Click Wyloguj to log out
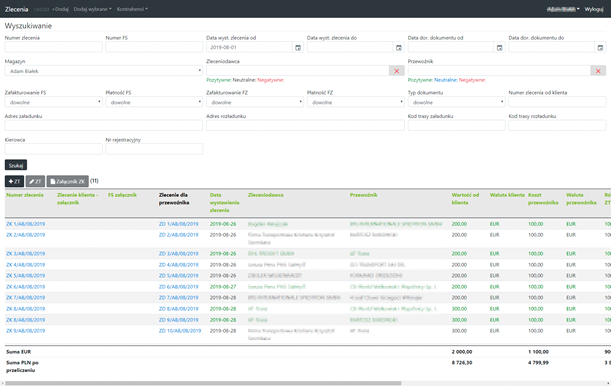 tap(594, 9)
